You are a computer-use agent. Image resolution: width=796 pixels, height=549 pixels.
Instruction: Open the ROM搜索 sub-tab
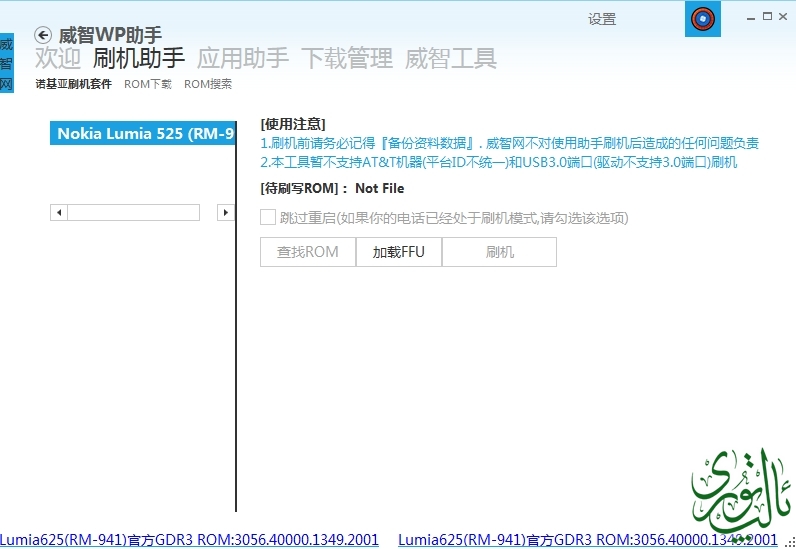[208, 84]
